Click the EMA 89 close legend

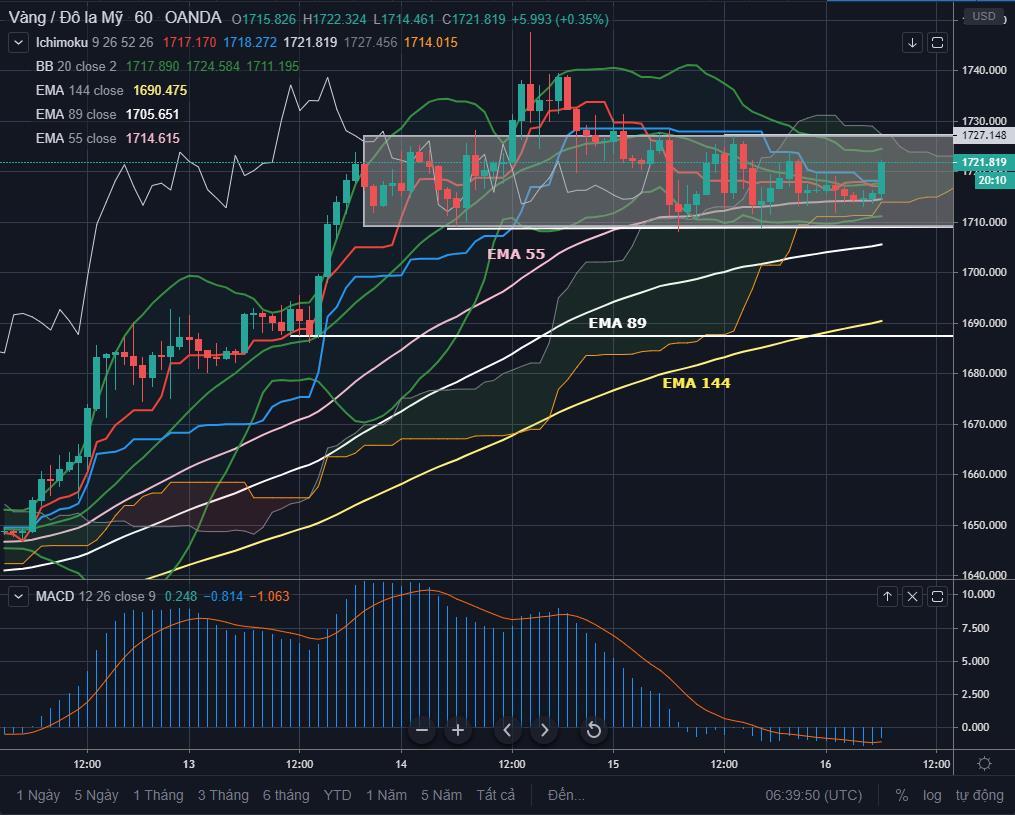point(76,115)
